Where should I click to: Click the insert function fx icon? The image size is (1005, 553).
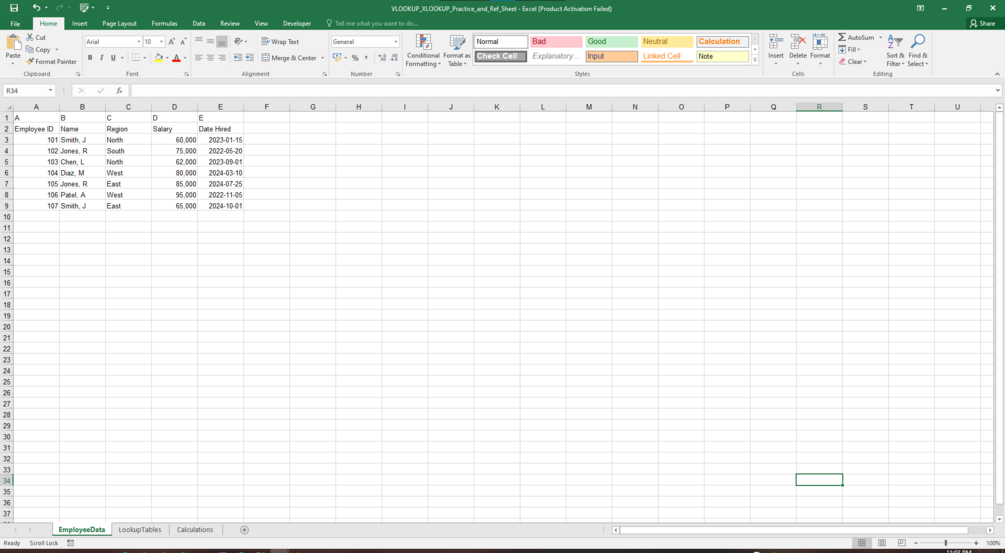tap(119, 91)
